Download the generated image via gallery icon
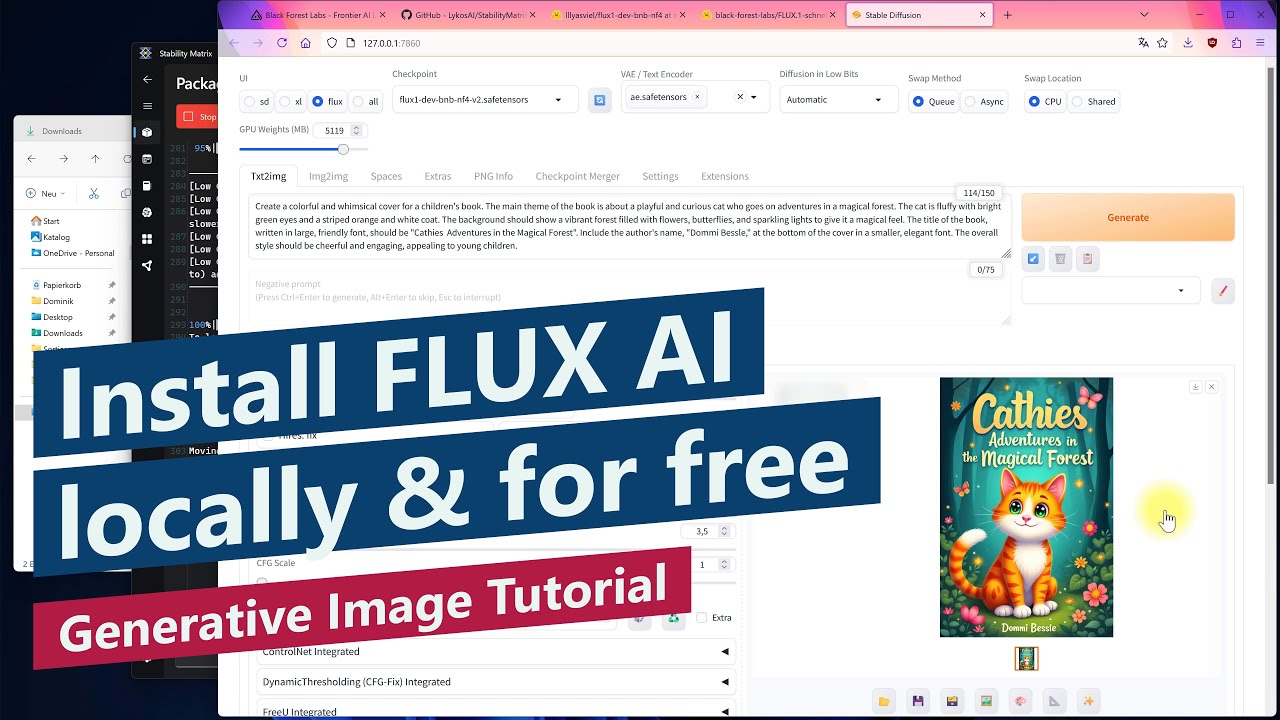The height and width of the screenshot is (720, 1280). point(1195,387)
